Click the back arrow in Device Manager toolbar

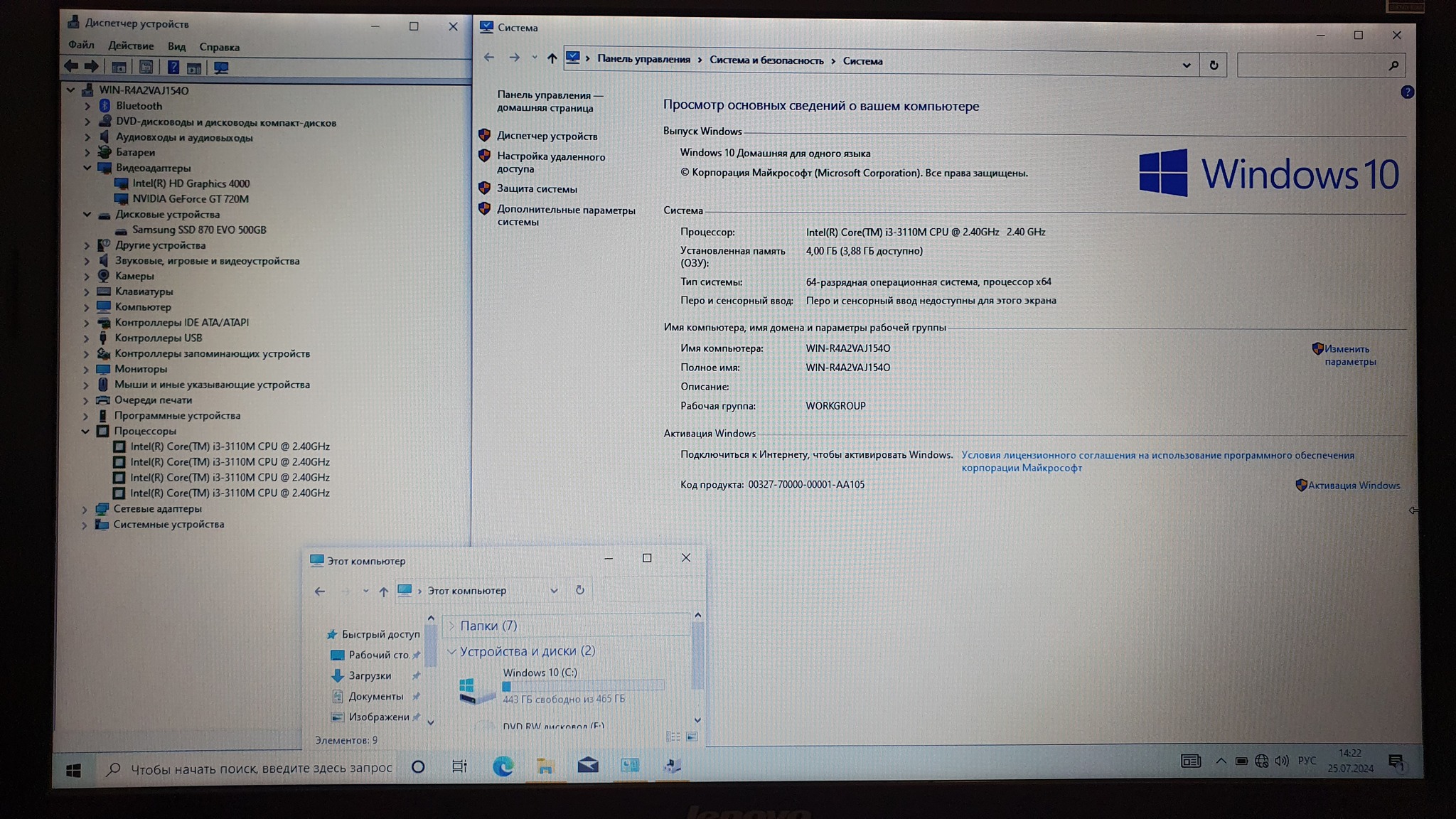pos(71,67)
